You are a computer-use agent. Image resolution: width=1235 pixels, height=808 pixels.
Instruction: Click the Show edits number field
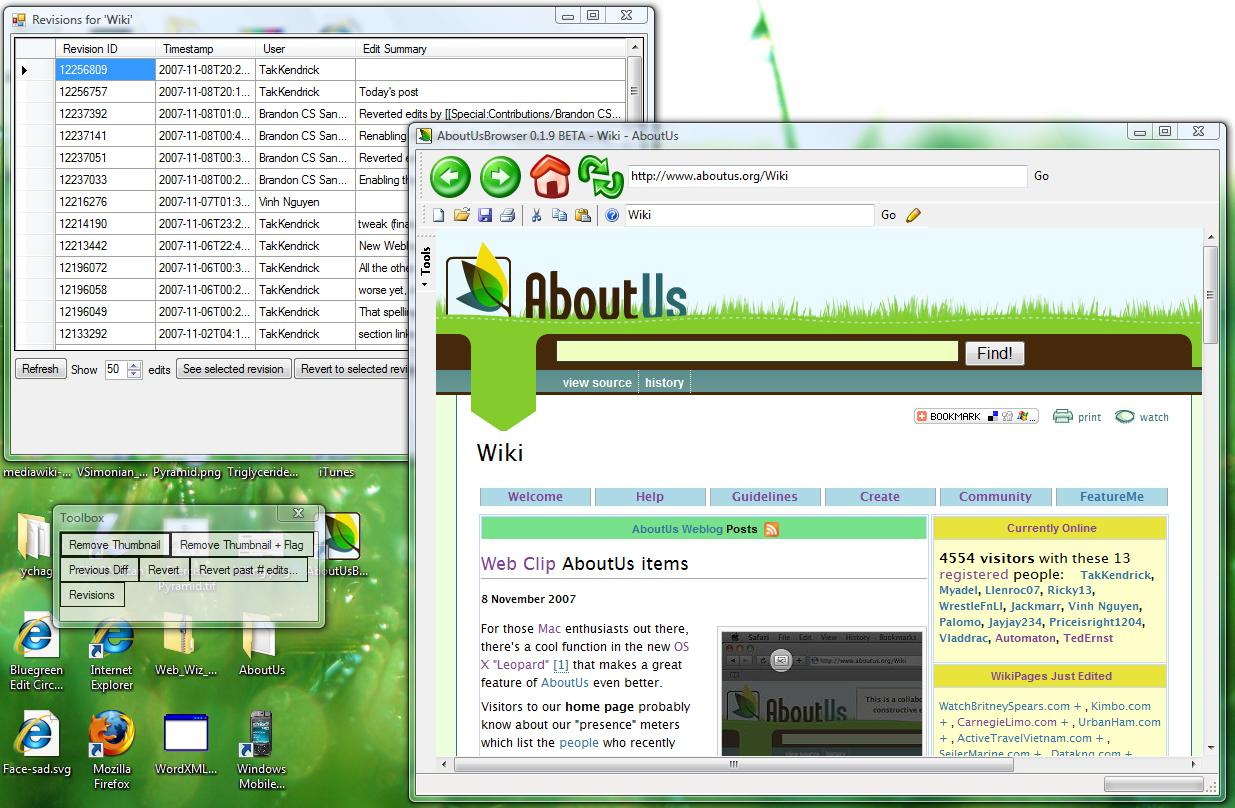coord(115,369)
